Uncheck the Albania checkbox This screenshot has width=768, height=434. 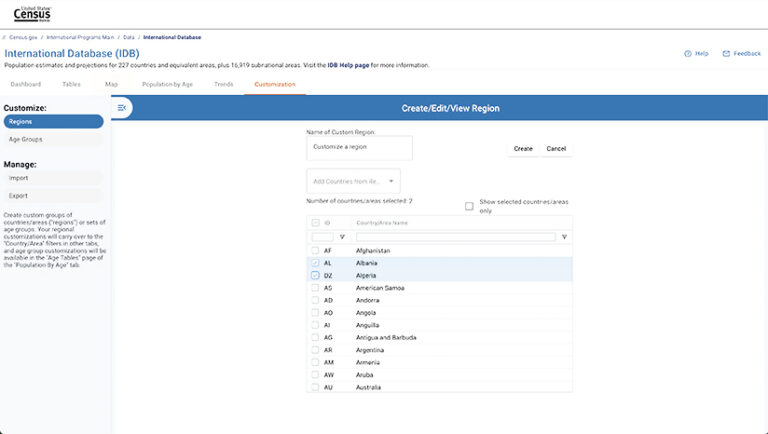tap(315, 263)
